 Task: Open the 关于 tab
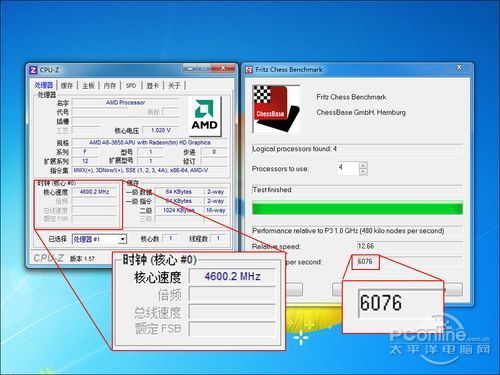174,86
